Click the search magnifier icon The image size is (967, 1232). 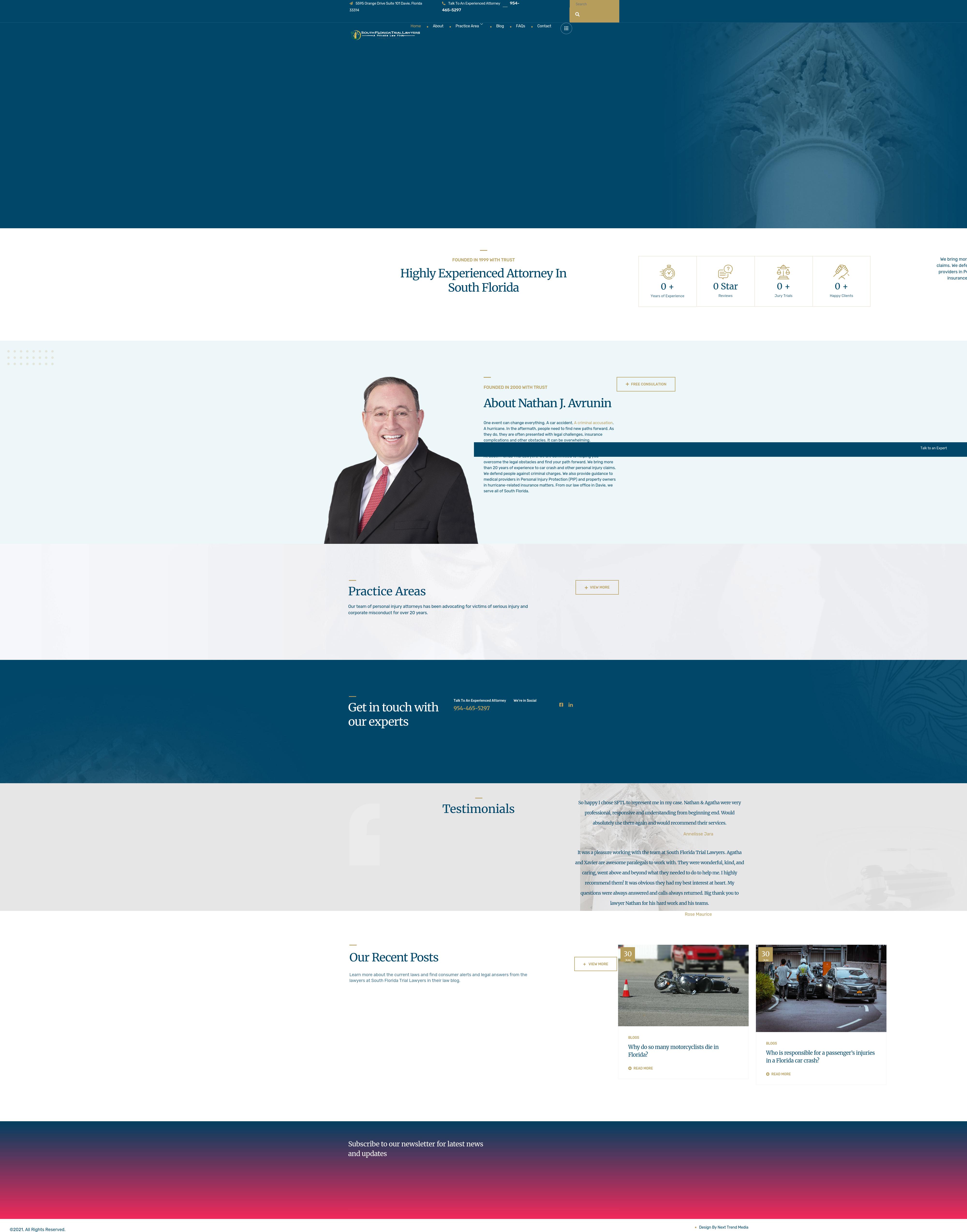click(577, 15)
